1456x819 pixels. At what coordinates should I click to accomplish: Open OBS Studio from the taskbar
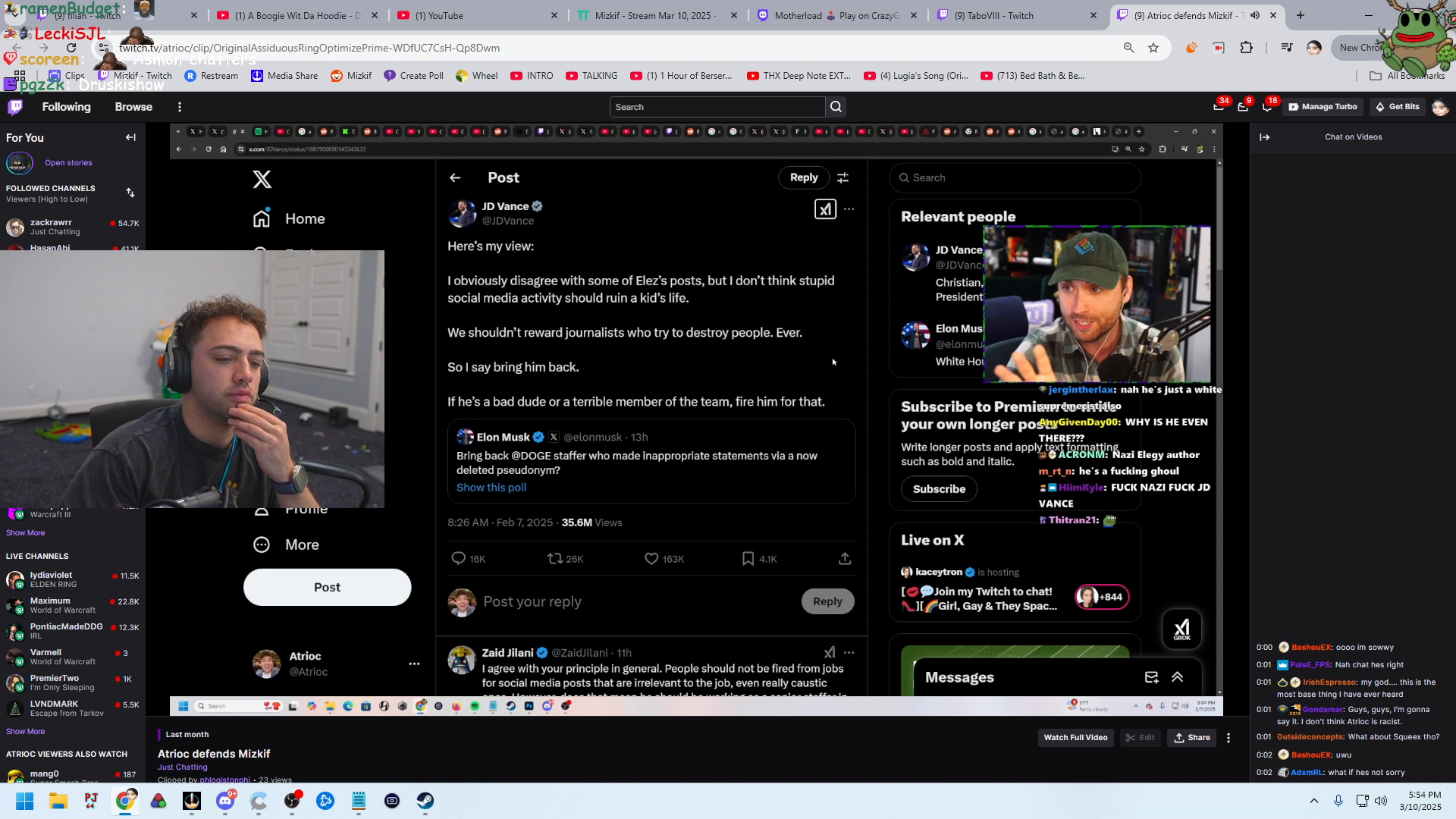(292, 801)
